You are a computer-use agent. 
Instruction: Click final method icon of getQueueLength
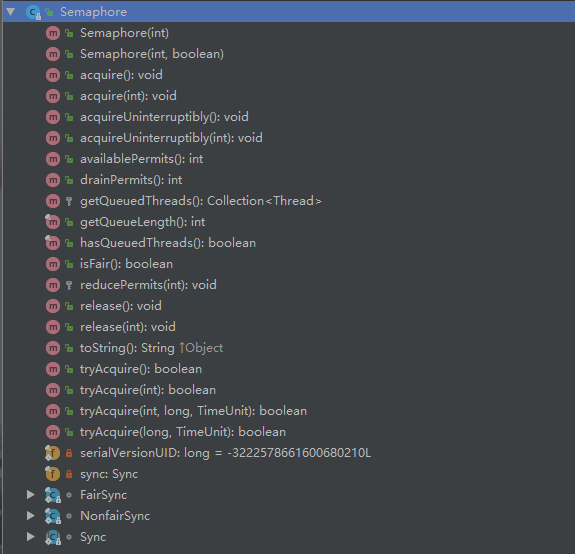(x=52, y=222)
